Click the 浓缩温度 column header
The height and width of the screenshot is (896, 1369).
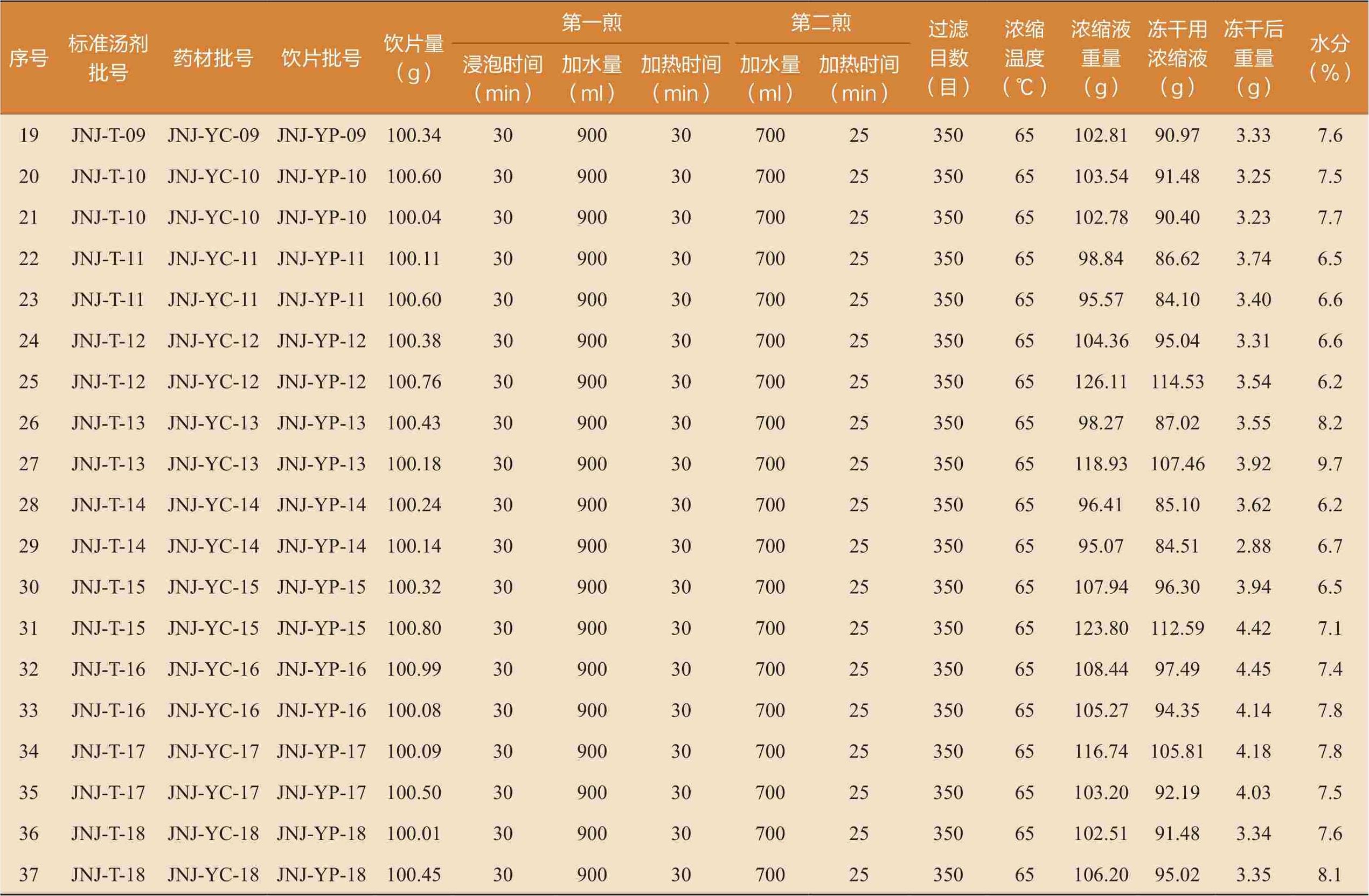[1024, 58]
